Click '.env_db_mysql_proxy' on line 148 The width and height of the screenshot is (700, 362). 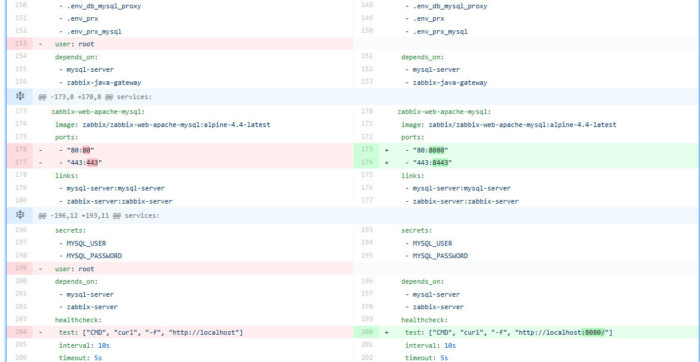pyautogui.click(x=450, y=6)
